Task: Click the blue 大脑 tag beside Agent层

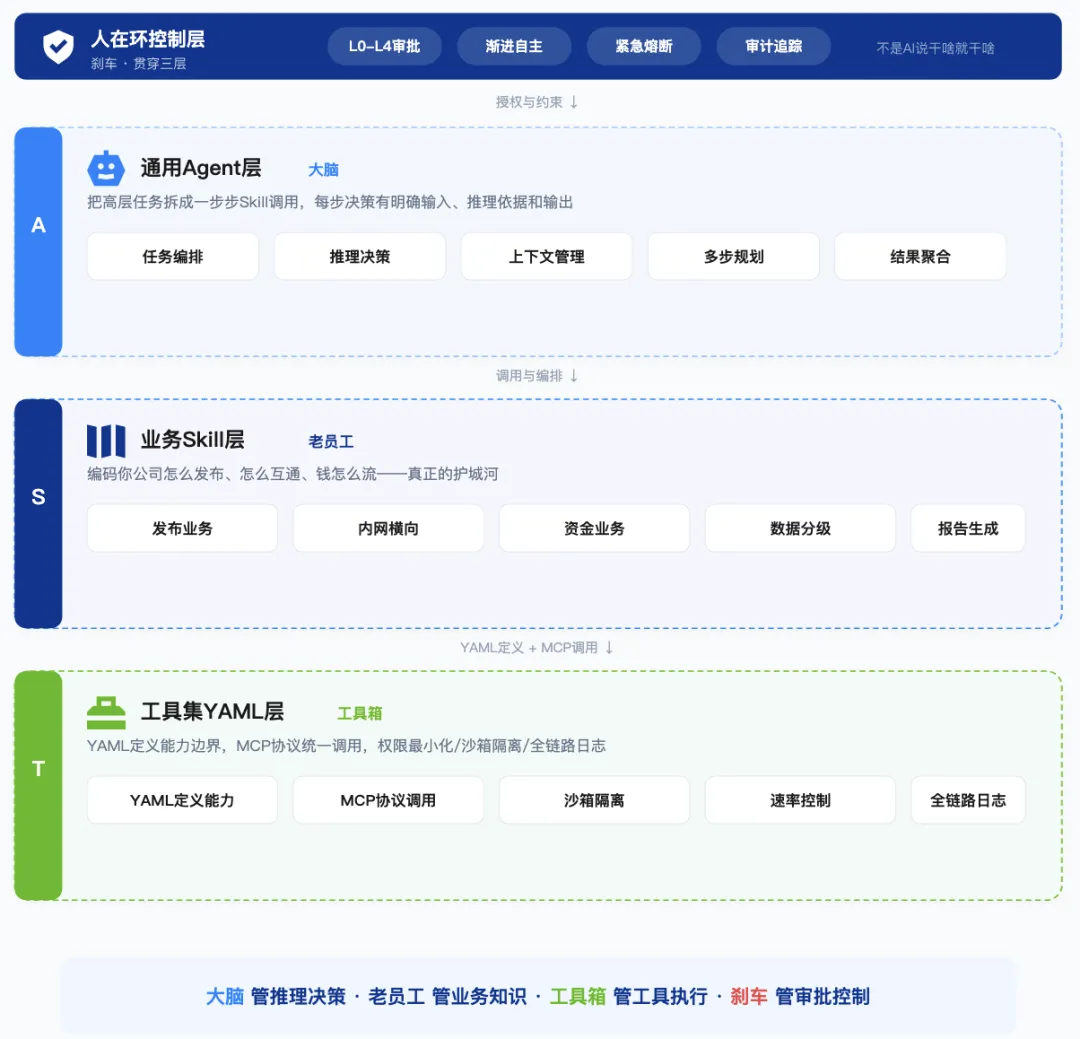Action: [323, 169]
